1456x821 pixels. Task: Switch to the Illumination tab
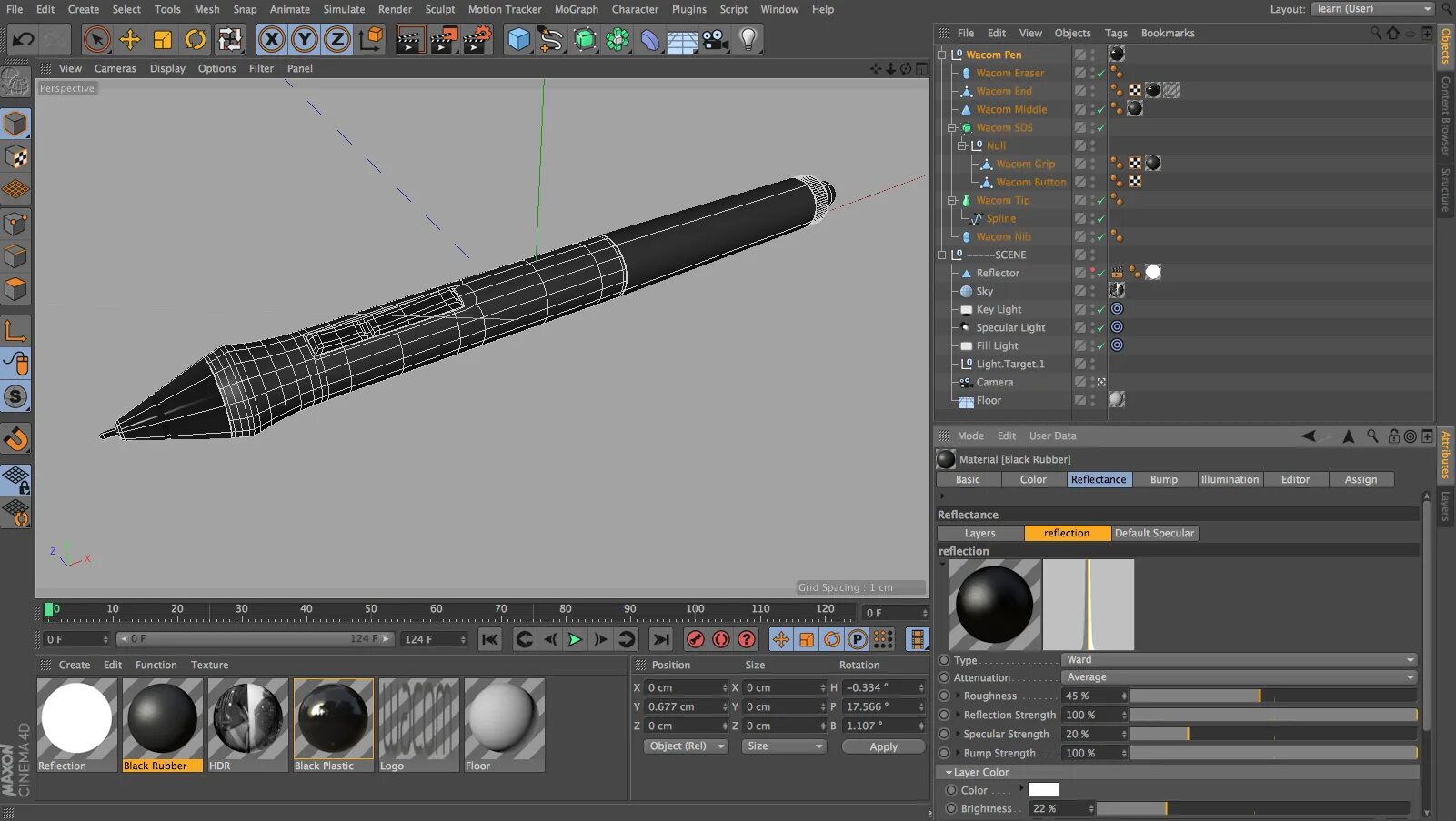point(1229,479)
